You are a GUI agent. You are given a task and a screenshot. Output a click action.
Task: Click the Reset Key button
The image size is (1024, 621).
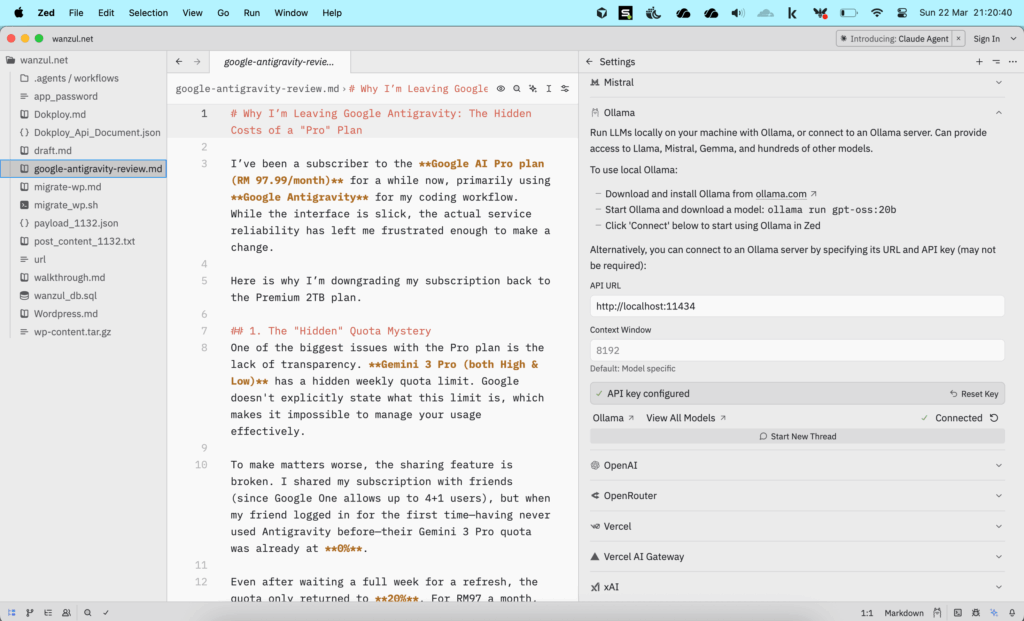coord(973,394)
